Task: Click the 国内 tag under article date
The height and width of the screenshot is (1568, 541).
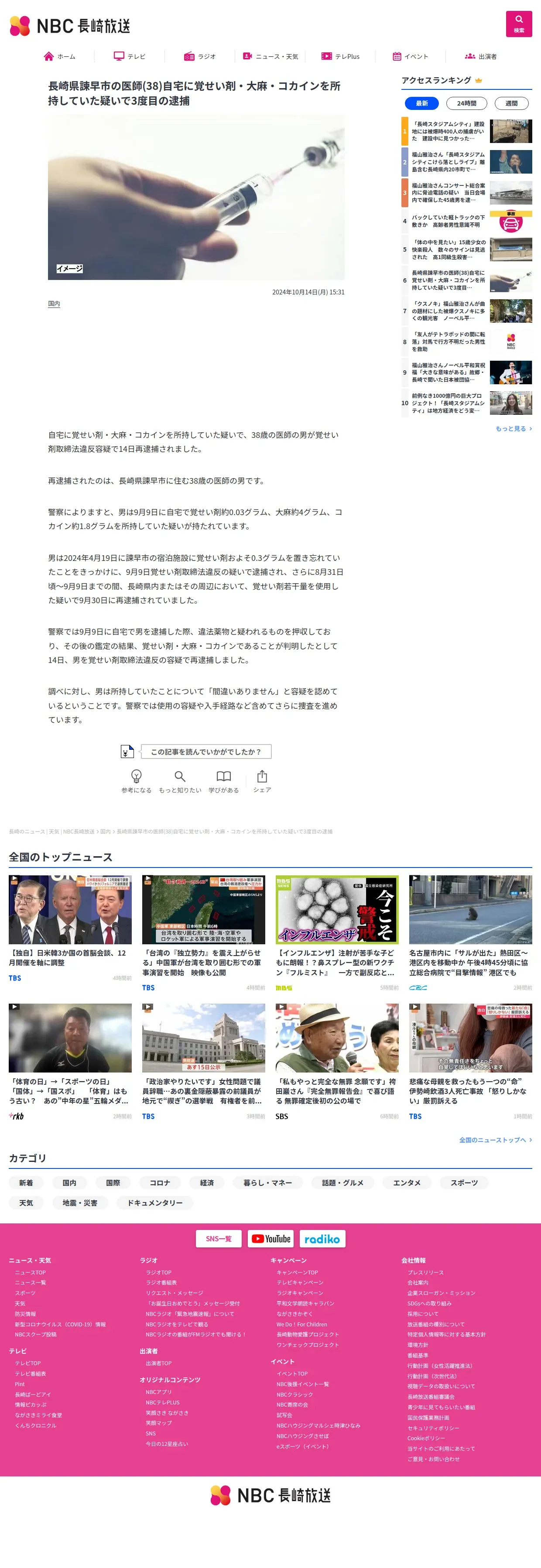Action: tap(54, 304)
